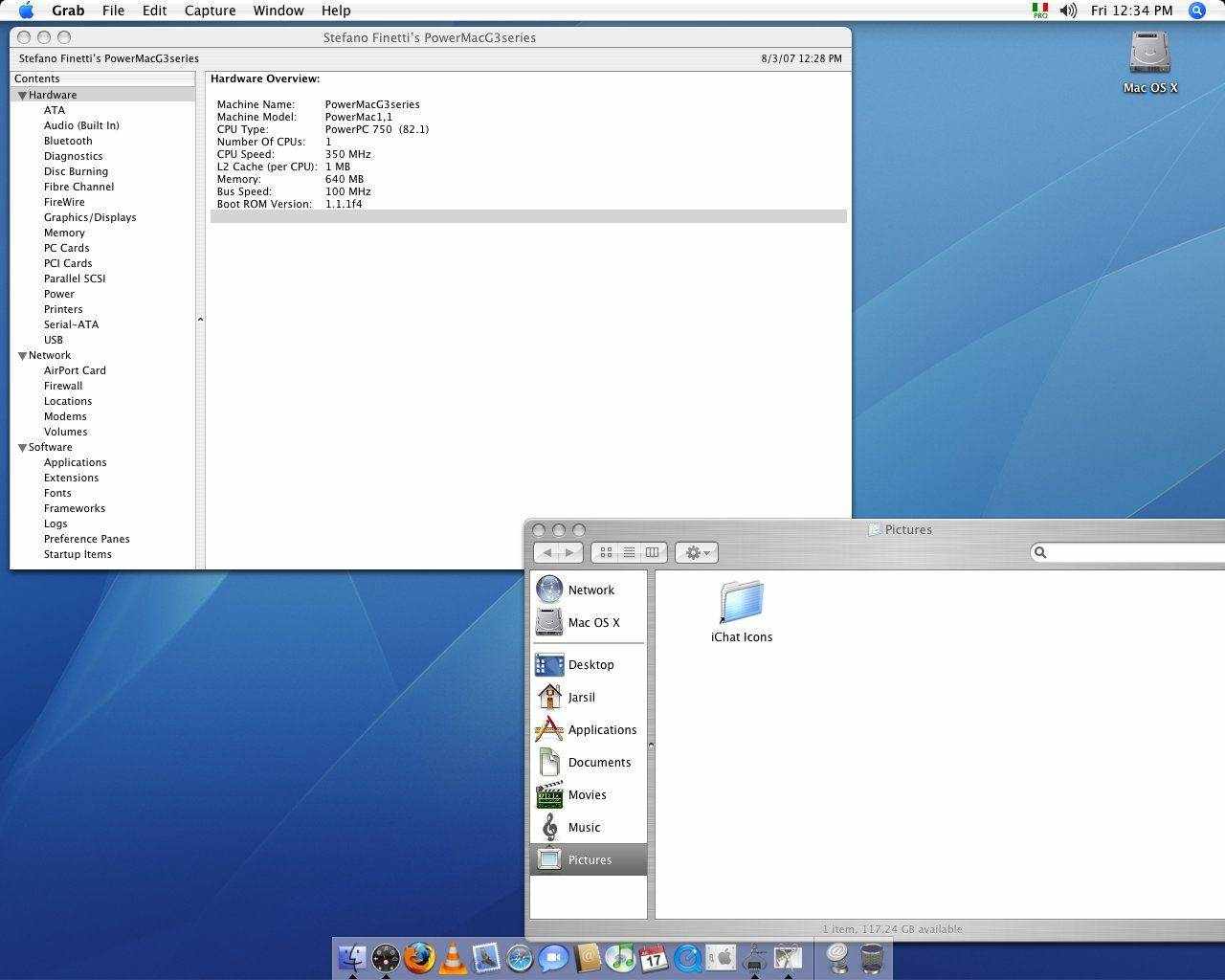
Task: Select Startup Items under Software
Action: tap(78, 554)
